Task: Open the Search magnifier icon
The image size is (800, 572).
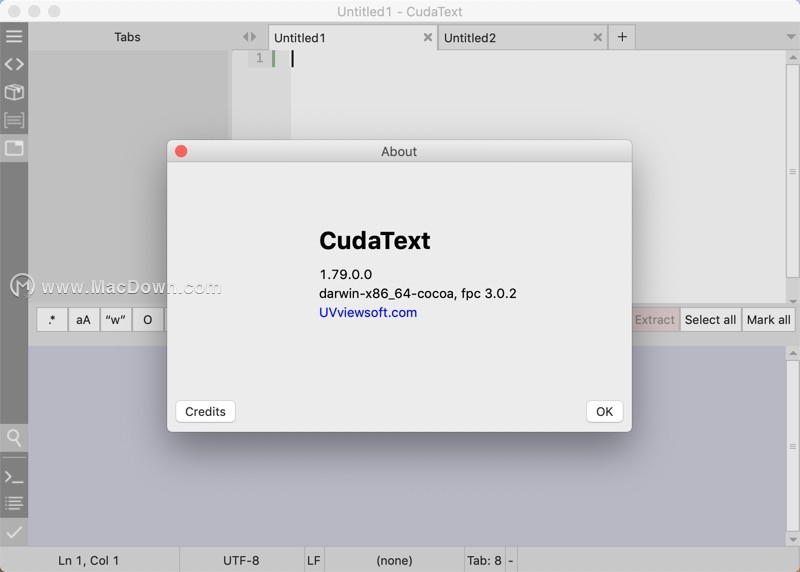Action: tap(14, 438)
